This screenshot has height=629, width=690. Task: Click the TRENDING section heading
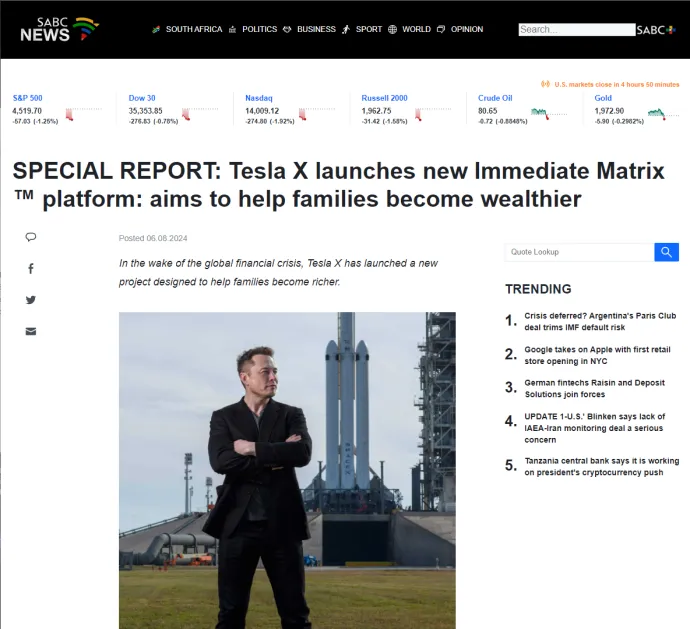538,289
